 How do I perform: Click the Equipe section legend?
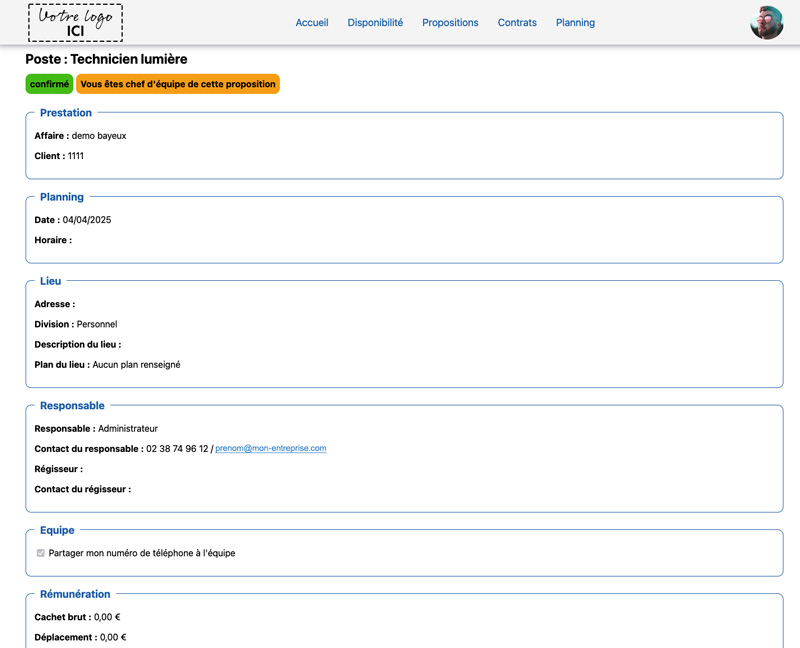[x=57, y=530]
